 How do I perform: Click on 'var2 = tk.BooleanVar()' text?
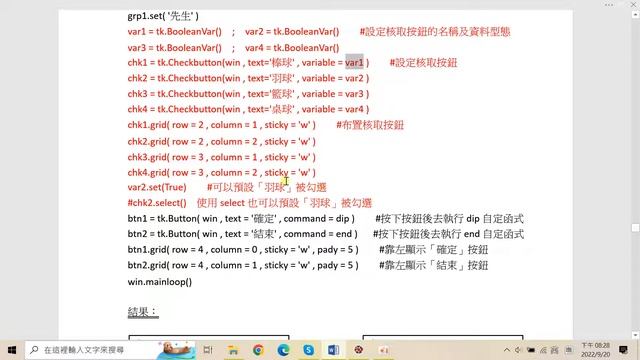[x=292, y=31]
